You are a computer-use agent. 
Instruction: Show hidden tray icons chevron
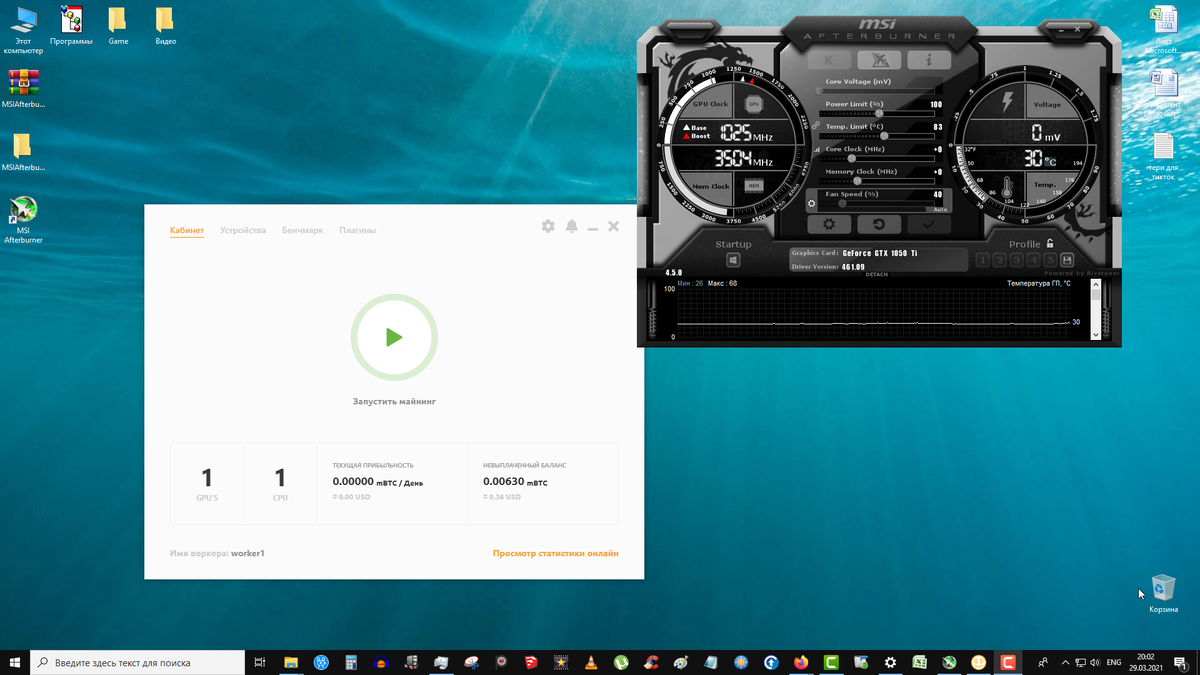1065,662
